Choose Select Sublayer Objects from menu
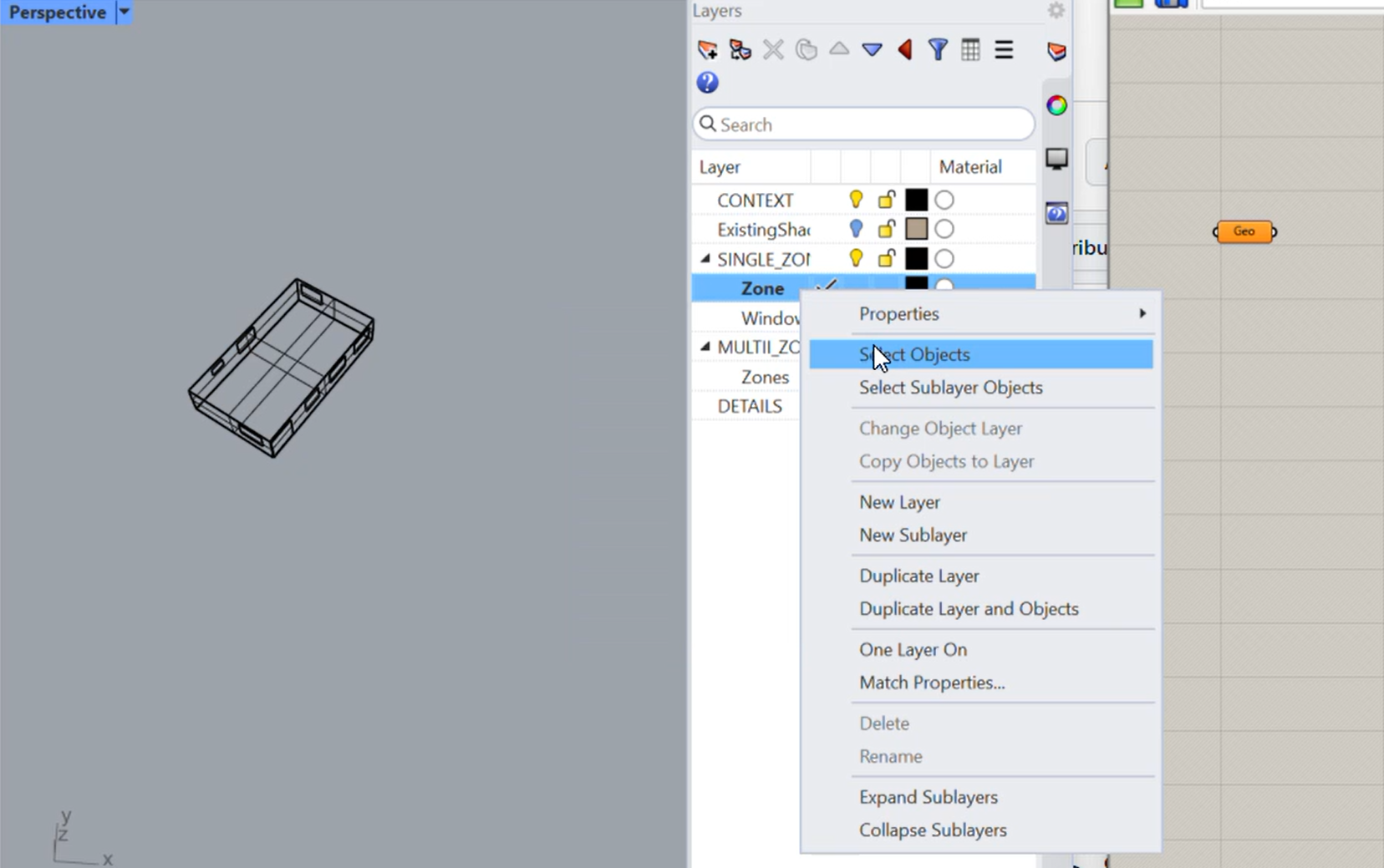This screenshot has height=868, width=1384. 950,388
